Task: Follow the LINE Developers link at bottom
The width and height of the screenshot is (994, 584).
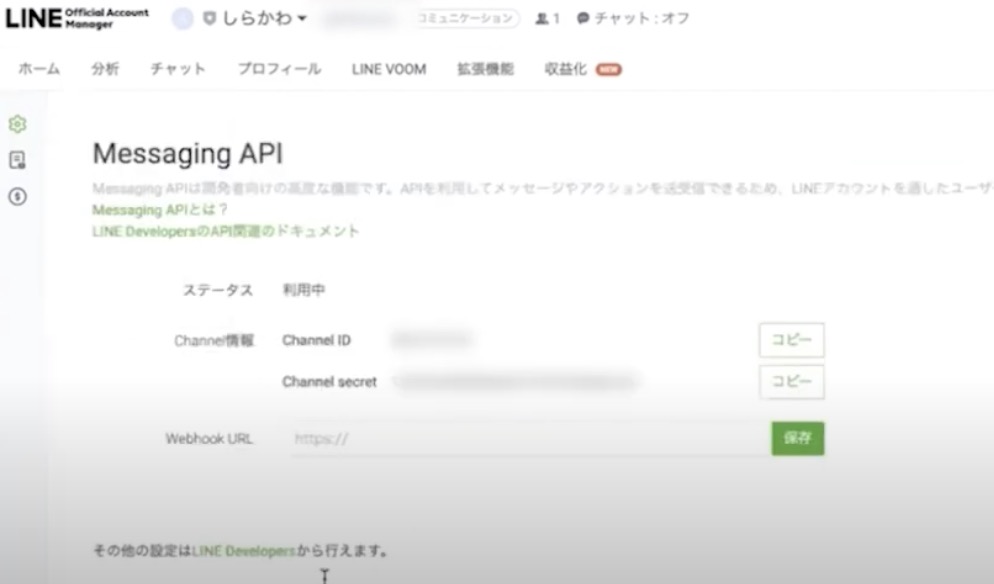Action: 244,551
